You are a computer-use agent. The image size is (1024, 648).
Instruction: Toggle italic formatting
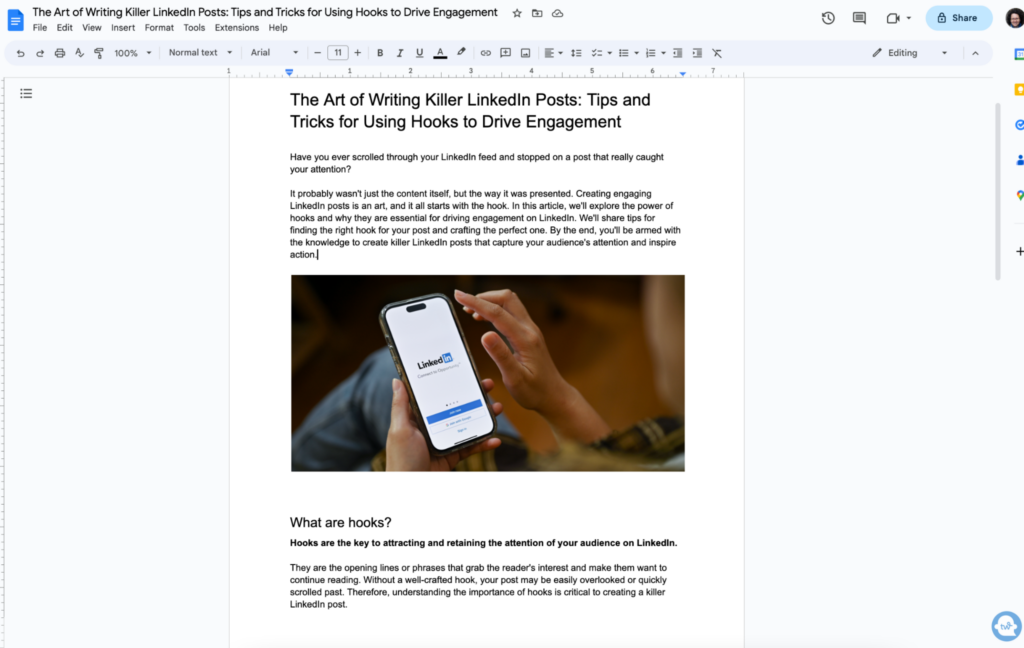pos(400,53)
